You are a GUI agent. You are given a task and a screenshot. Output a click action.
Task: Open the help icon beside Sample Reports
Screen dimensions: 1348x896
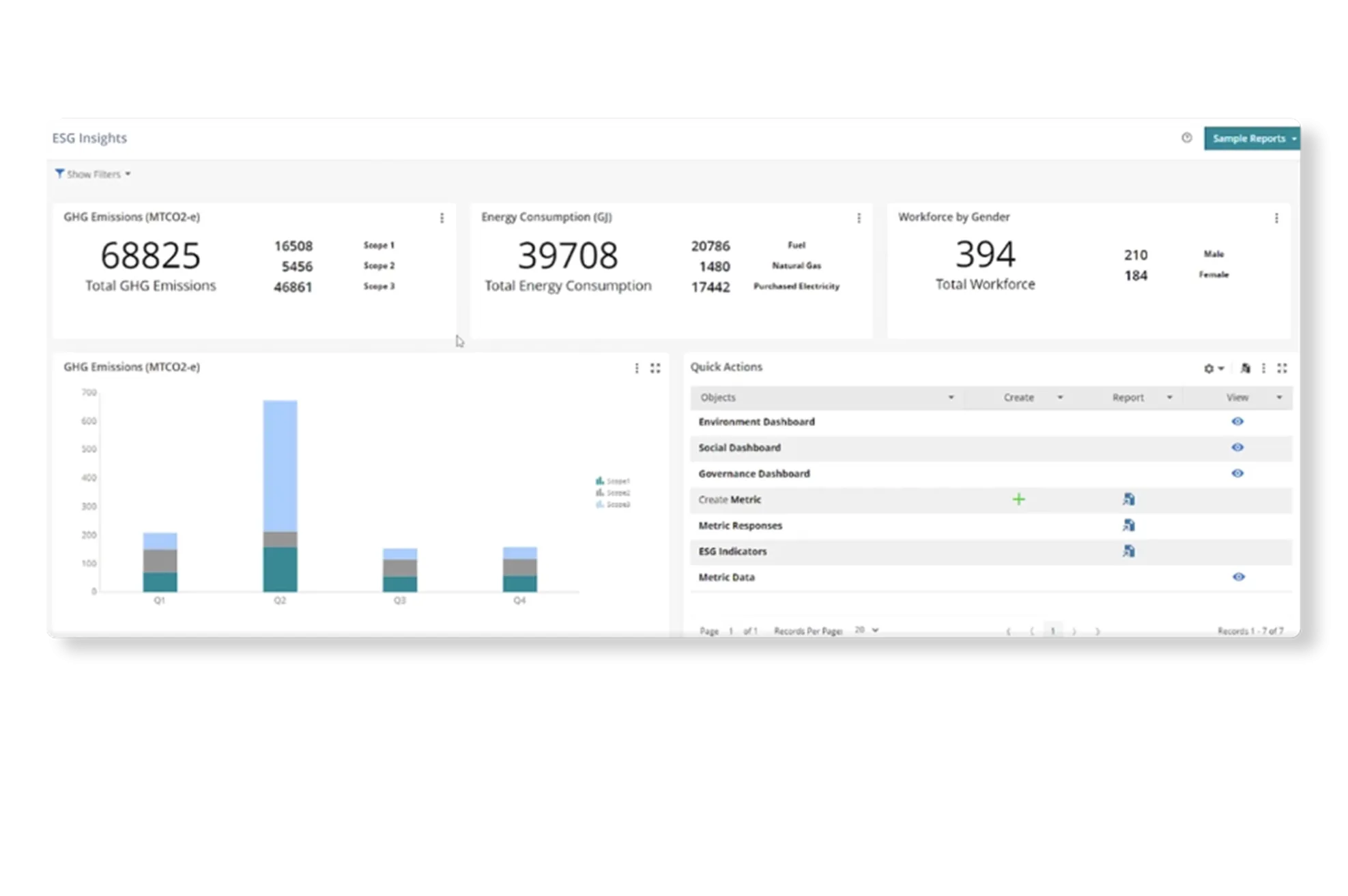click(1186, 138)
